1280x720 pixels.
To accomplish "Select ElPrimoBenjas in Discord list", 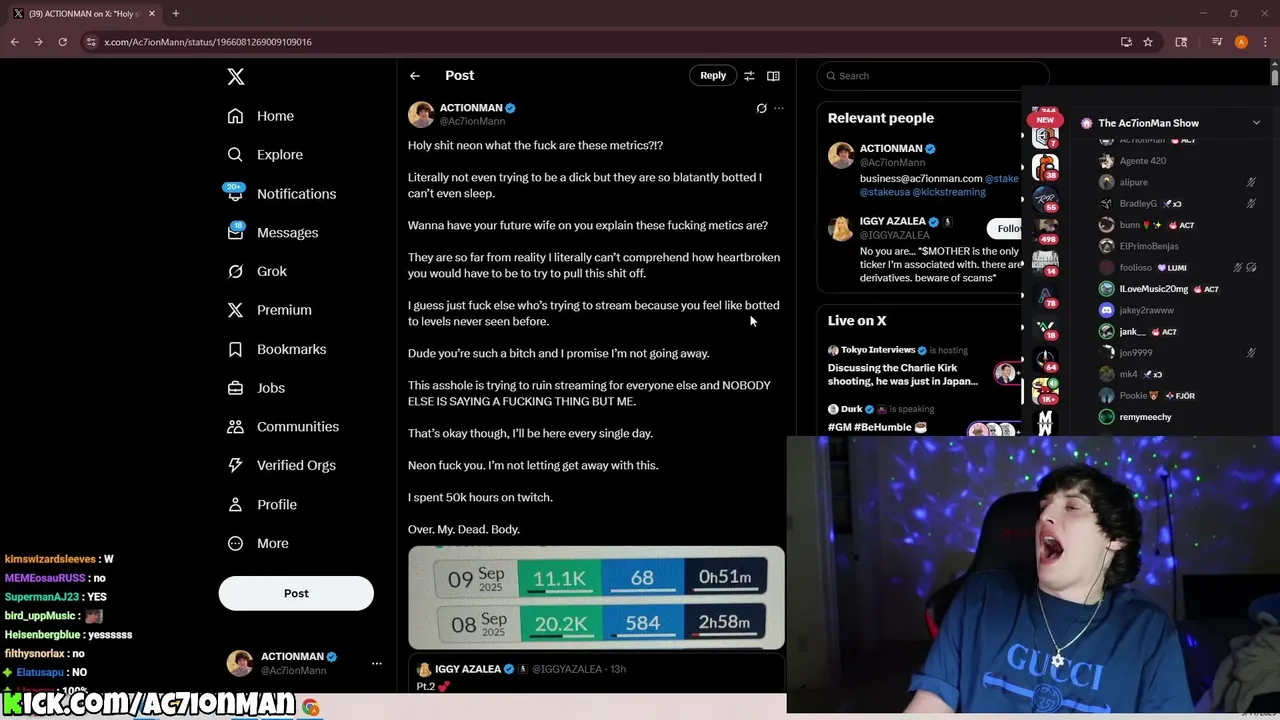I will pyautogui.click(x=1139, y=246).
